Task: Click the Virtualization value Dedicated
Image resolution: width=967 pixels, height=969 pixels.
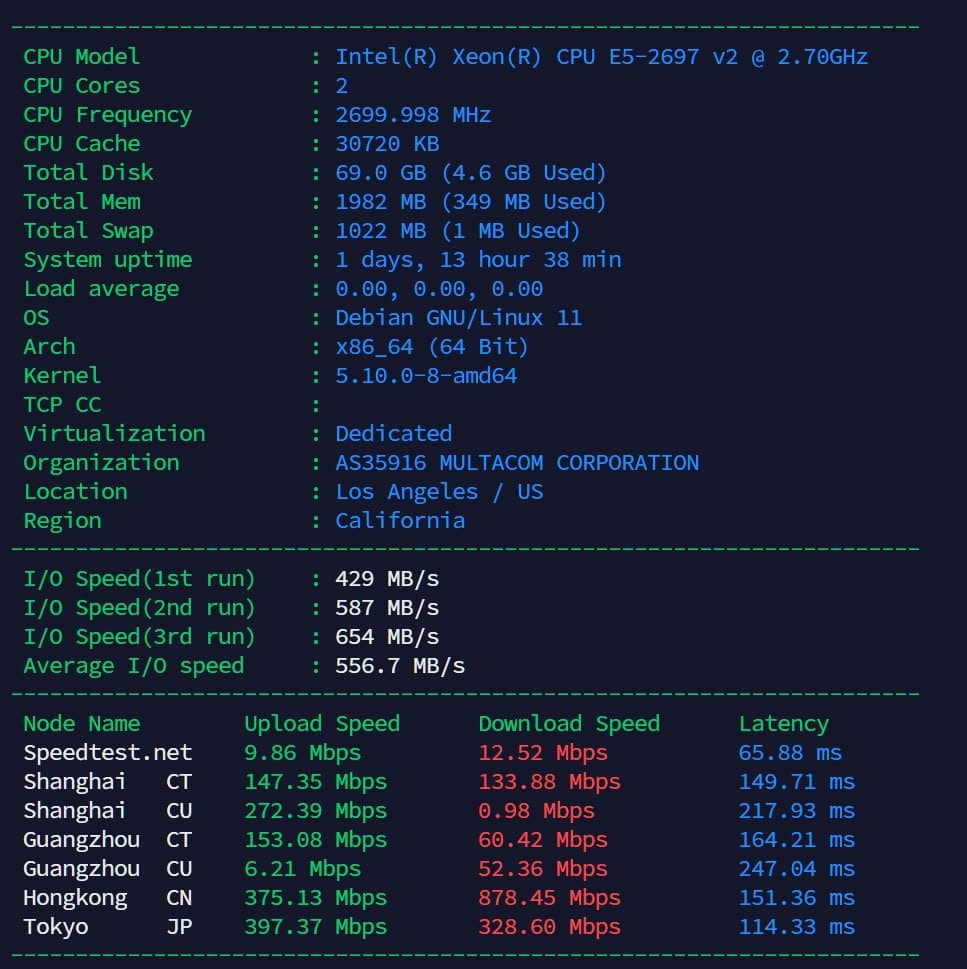Action: click(393, 434)
